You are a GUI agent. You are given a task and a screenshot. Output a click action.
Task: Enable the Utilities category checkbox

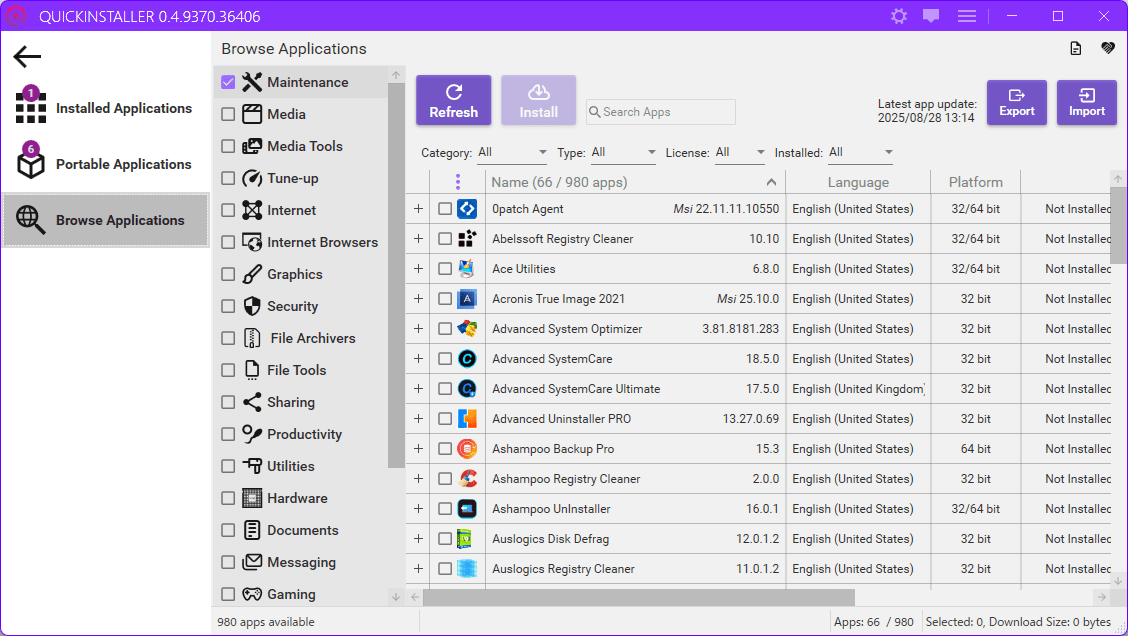tap(228, 466)
